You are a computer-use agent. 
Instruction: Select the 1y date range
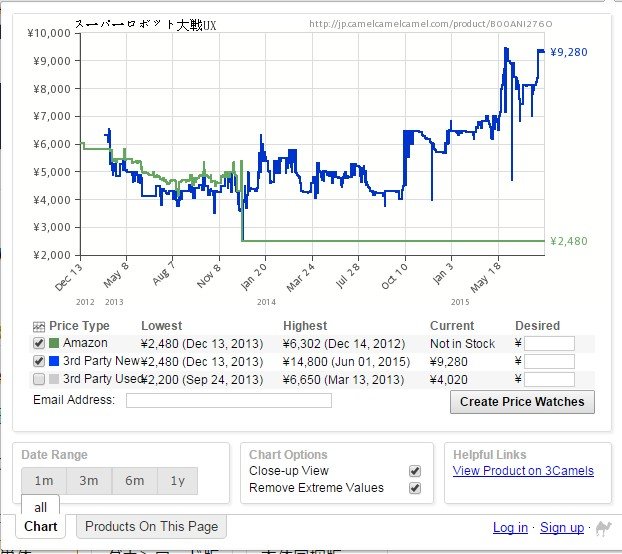(x=177, y=481)
